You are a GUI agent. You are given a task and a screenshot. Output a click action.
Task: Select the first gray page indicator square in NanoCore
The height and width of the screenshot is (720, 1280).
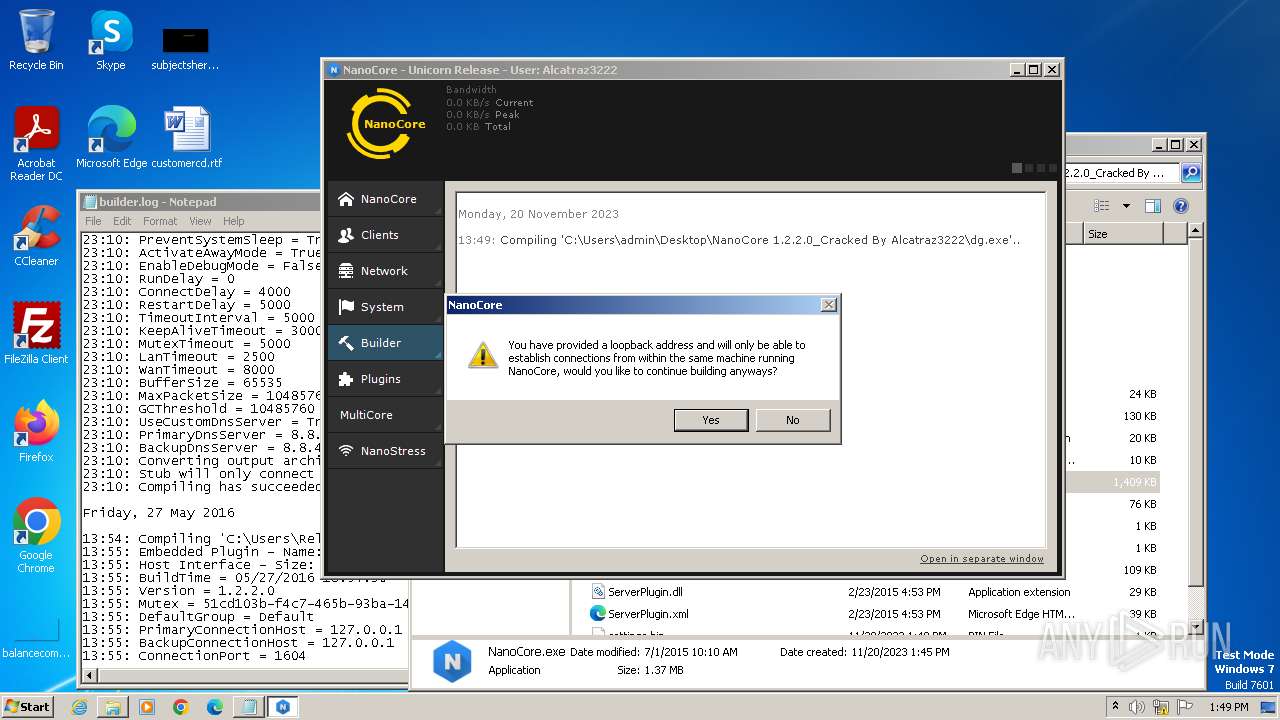tap(1017, 168)
